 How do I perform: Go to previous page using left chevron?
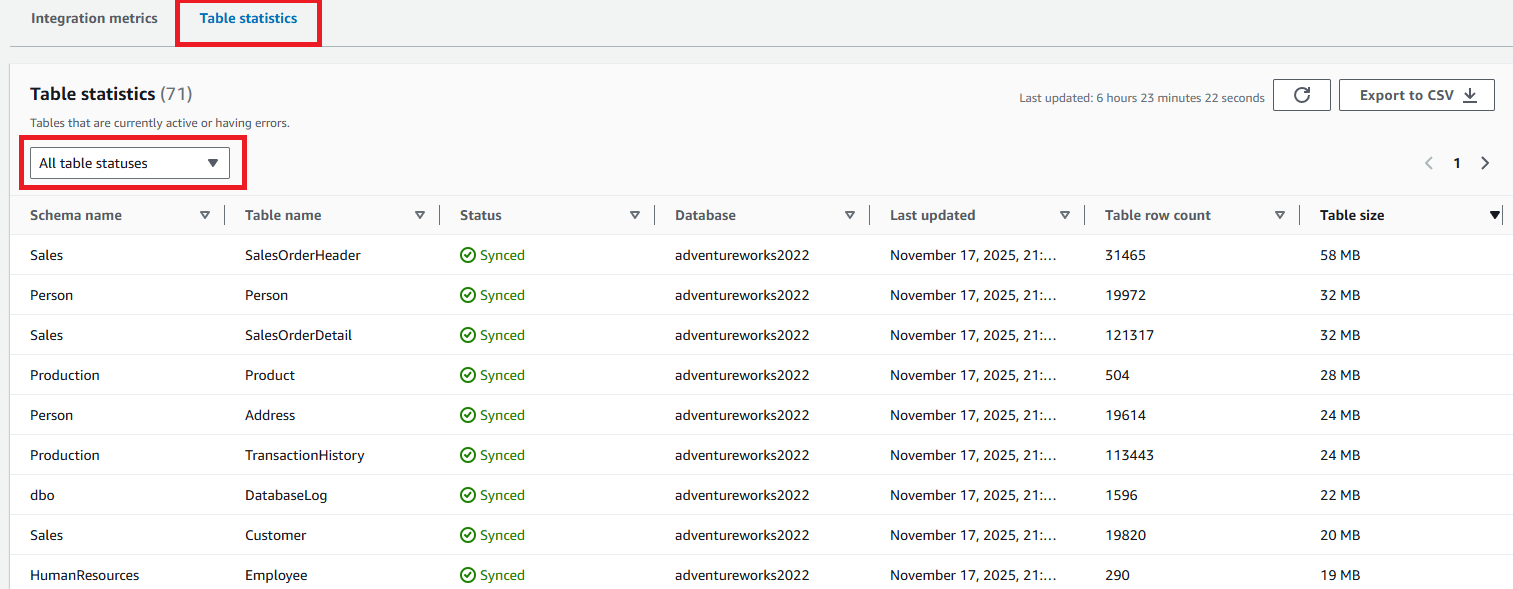tap(1429, 163)
